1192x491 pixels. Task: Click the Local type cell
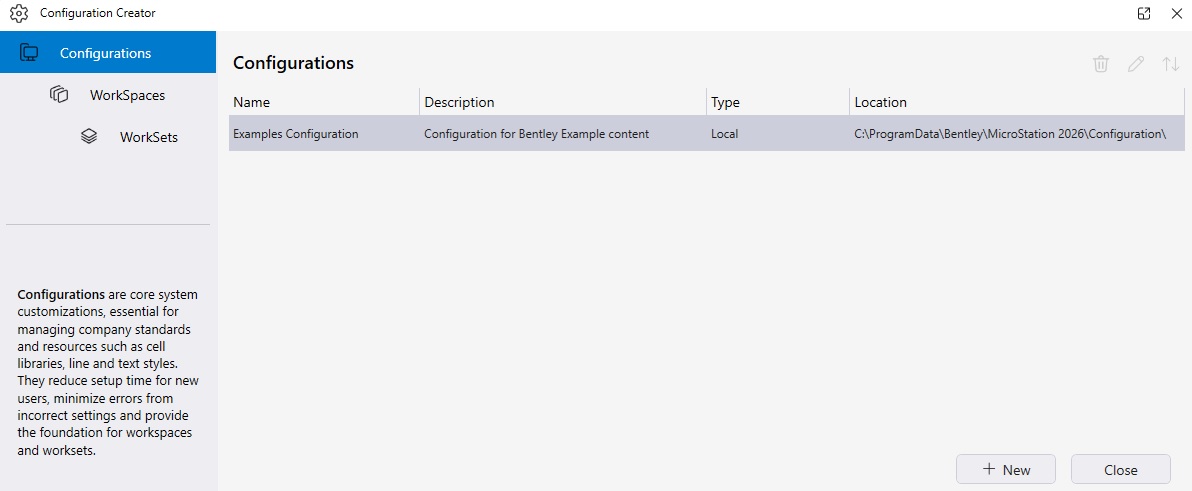pyautogui.click(x=725, y=134)
